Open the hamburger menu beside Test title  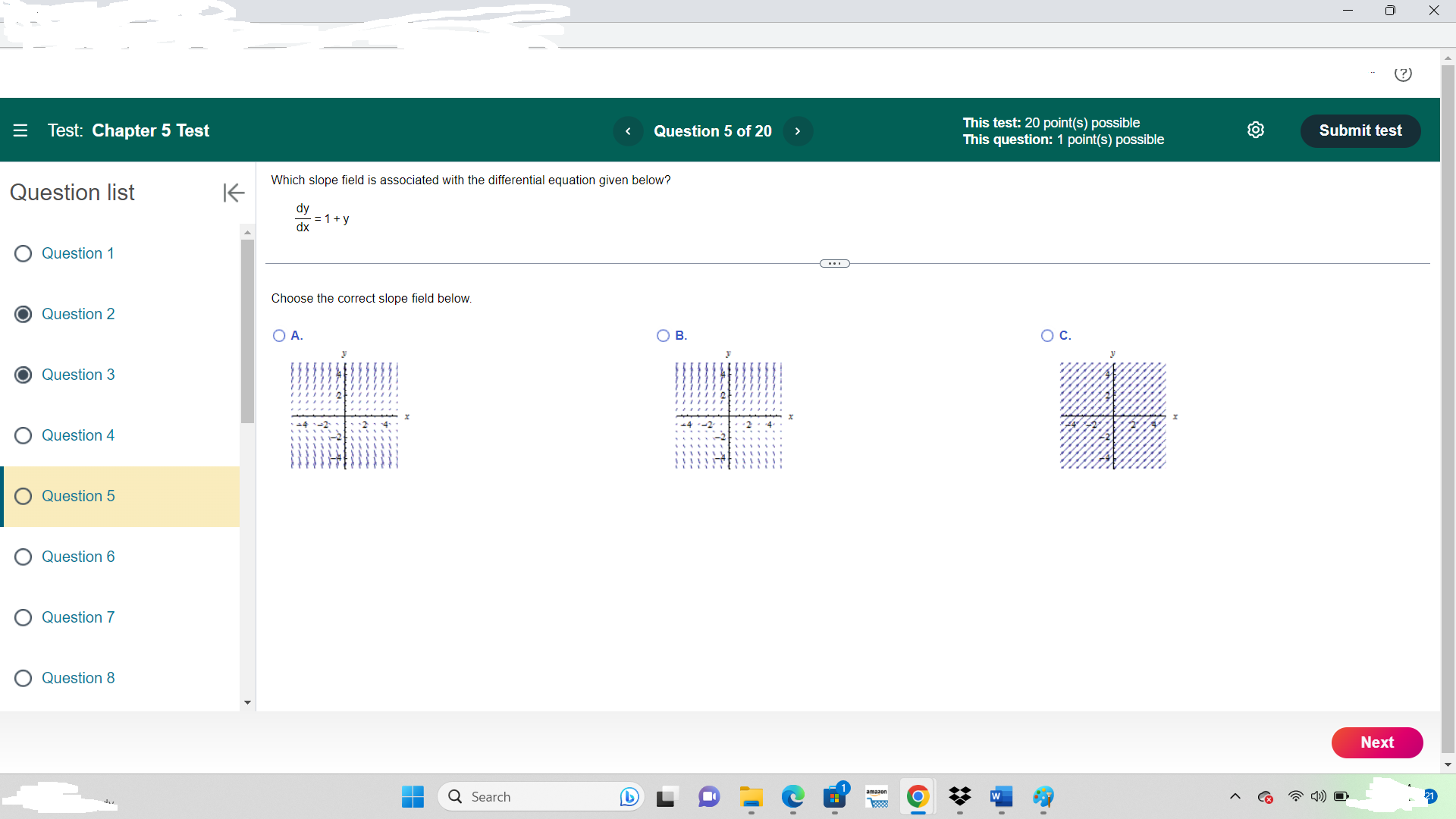click(20, 130)
